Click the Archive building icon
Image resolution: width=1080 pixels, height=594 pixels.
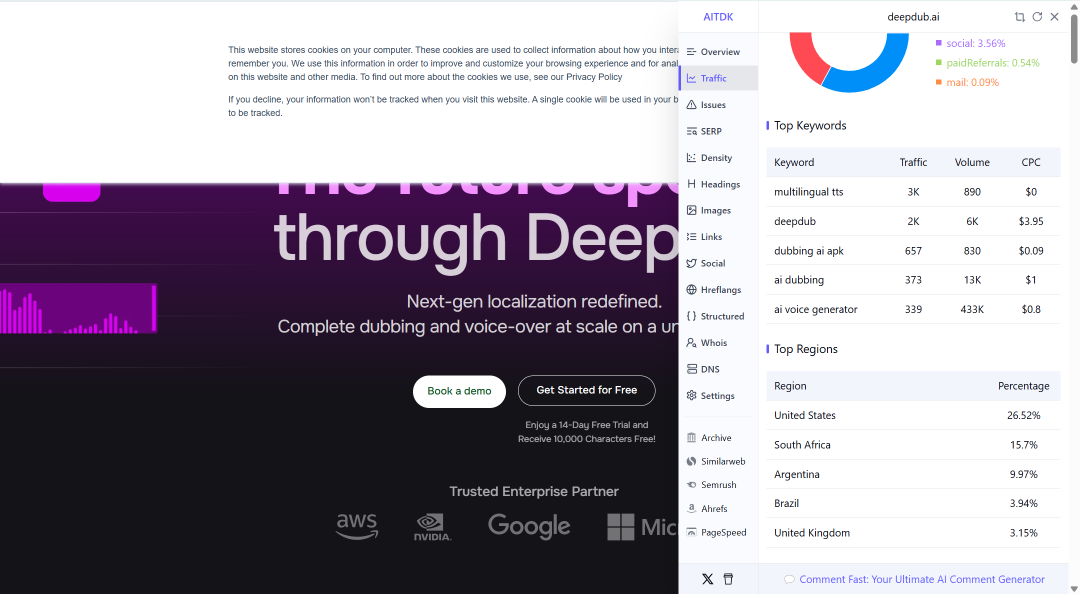[692, 438]
